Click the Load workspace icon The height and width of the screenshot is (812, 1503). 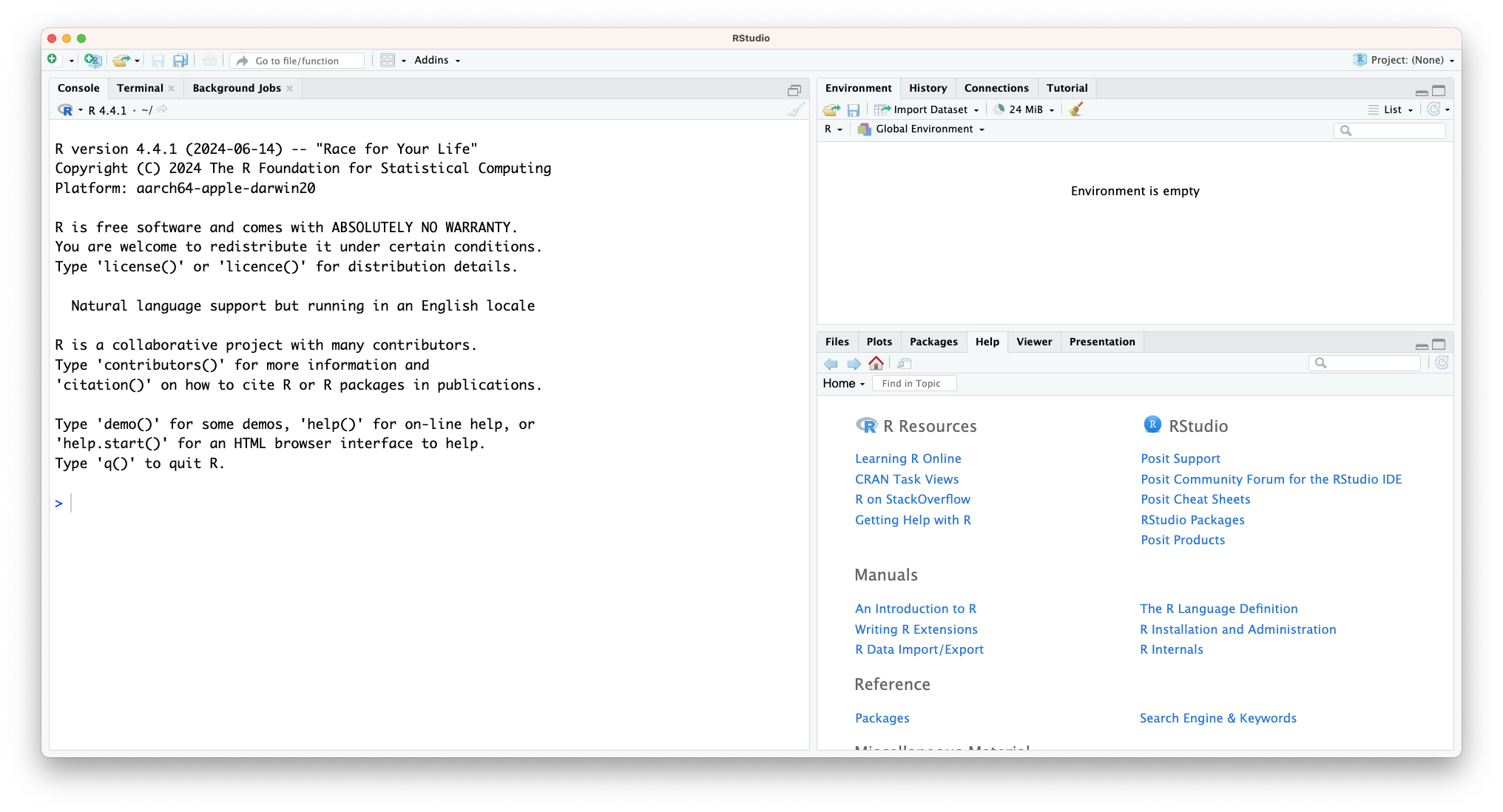tap(831, 109)
